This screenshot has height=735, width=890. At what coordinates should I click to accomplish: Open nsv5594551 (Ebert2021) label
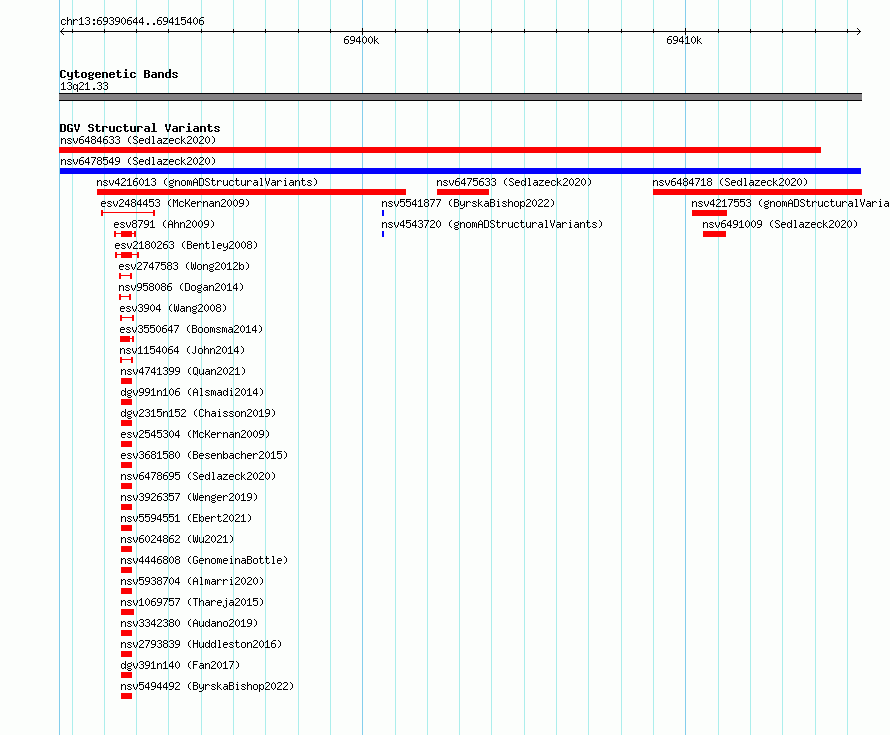(186, 518)
